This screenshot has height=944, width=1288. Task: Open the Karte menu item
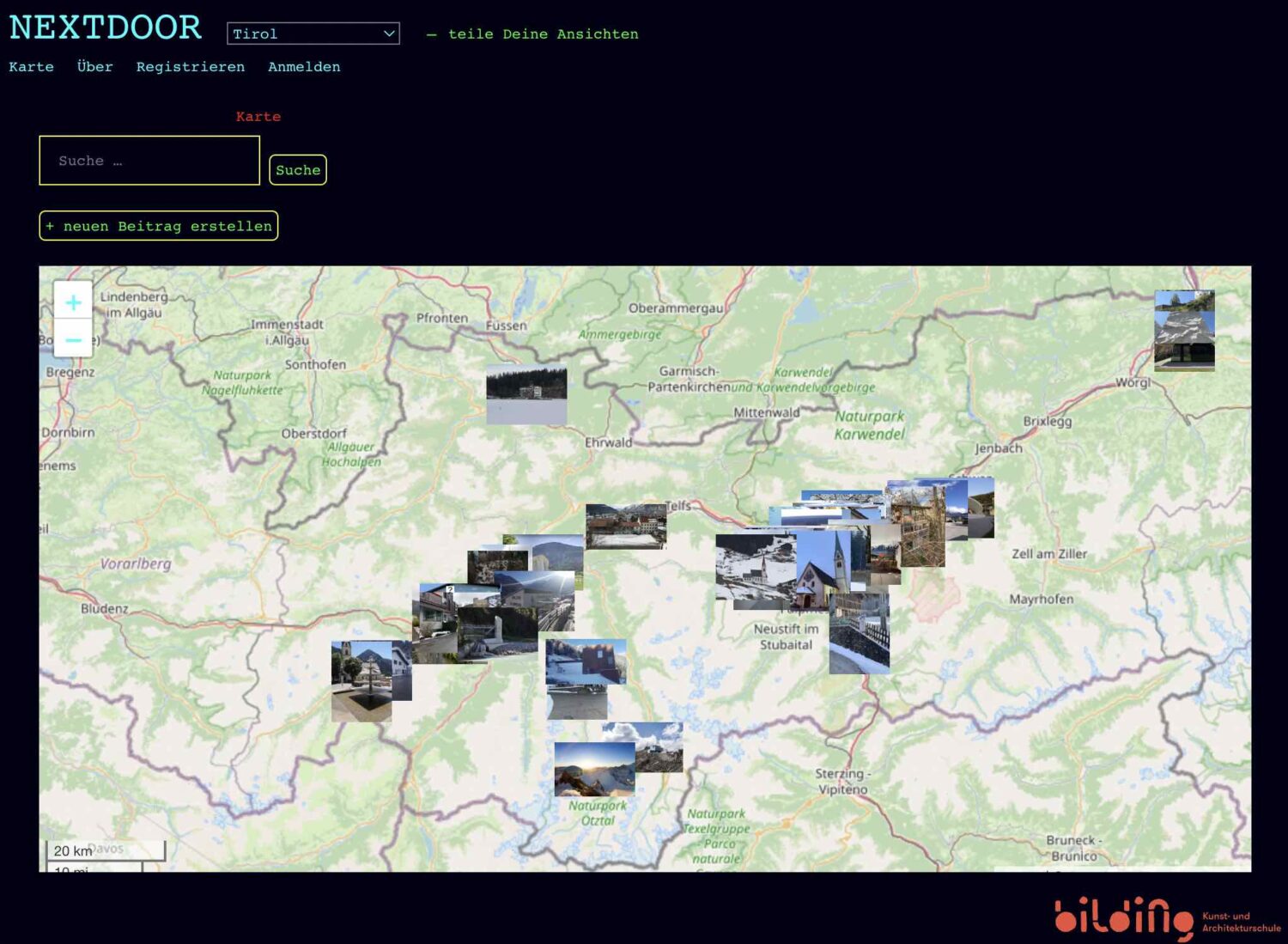pos(31,67)
